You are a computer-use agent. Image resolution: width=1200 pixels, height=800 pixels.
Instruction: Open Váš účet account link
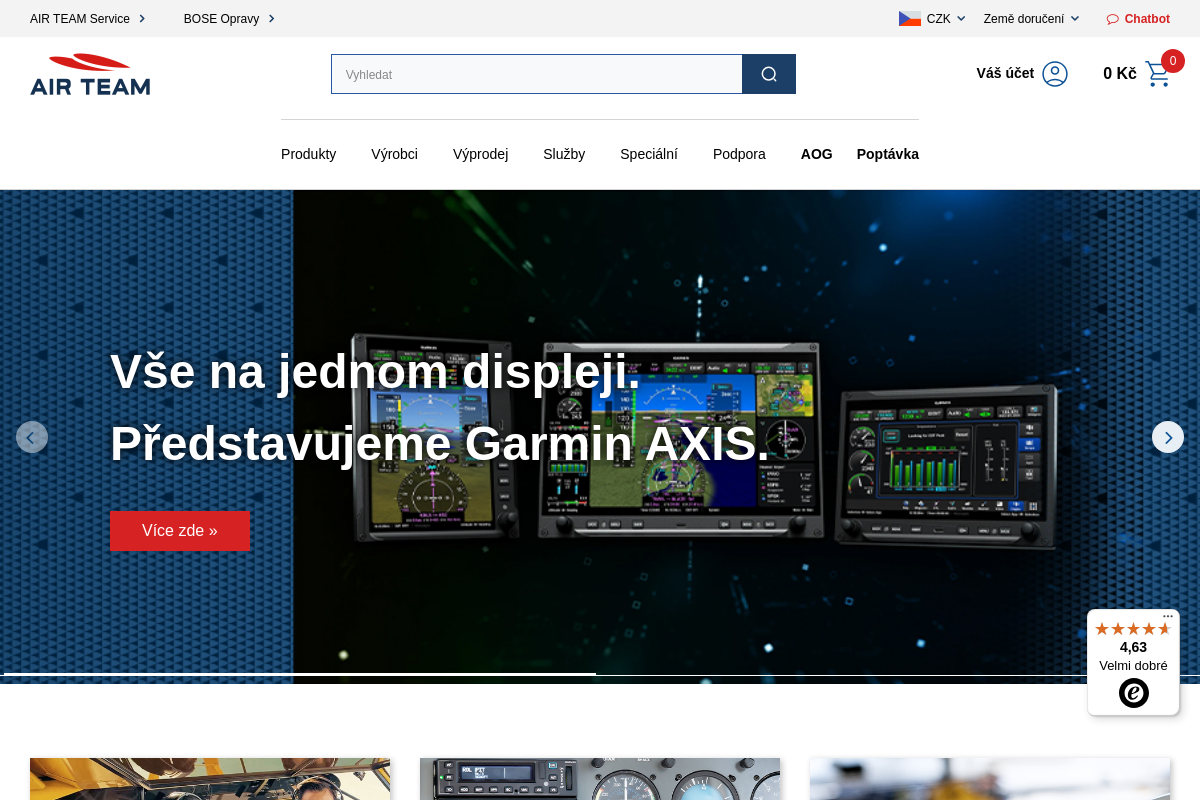tap(1022, 73)
